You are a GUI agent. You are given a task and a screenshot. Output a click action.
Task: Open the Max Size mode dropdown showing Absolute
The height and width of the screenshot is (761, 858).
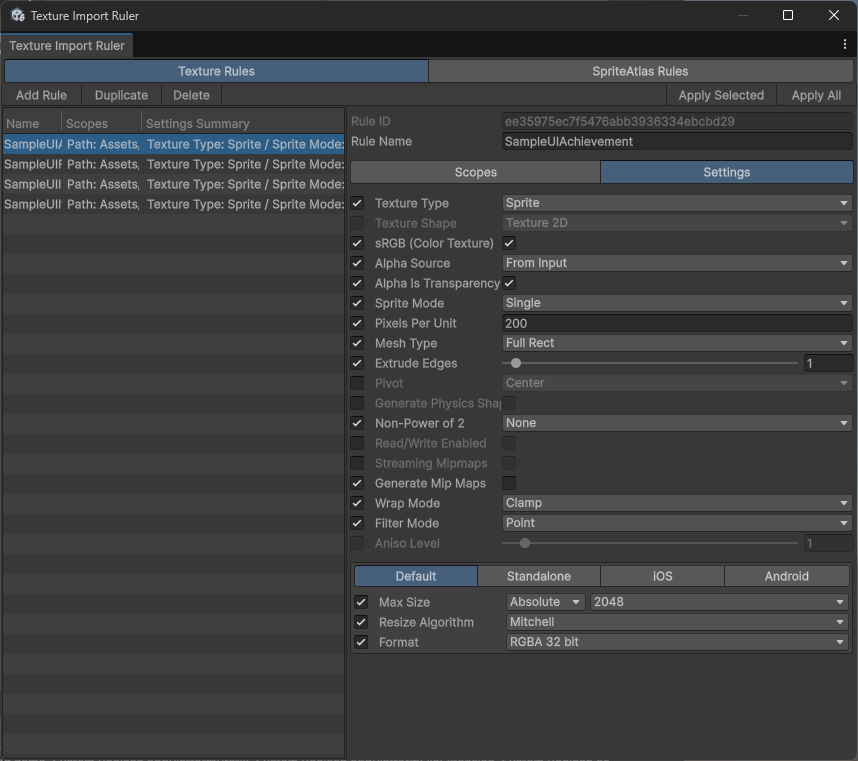coord(546,602)
